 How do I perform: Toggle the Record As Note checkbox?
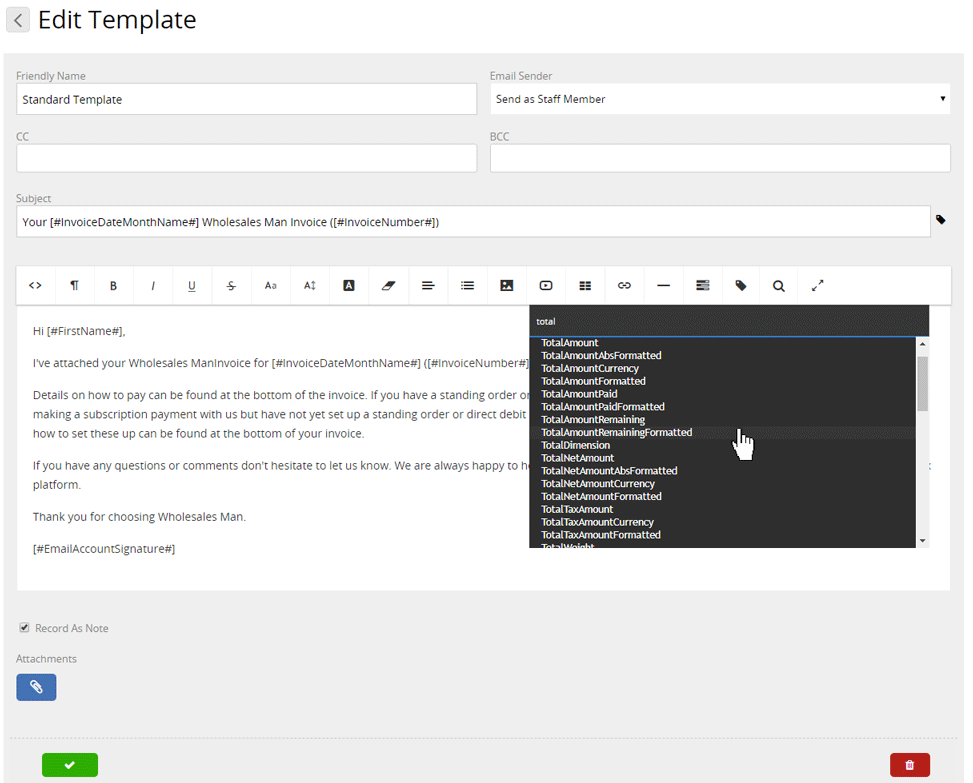tap(24, 627)
